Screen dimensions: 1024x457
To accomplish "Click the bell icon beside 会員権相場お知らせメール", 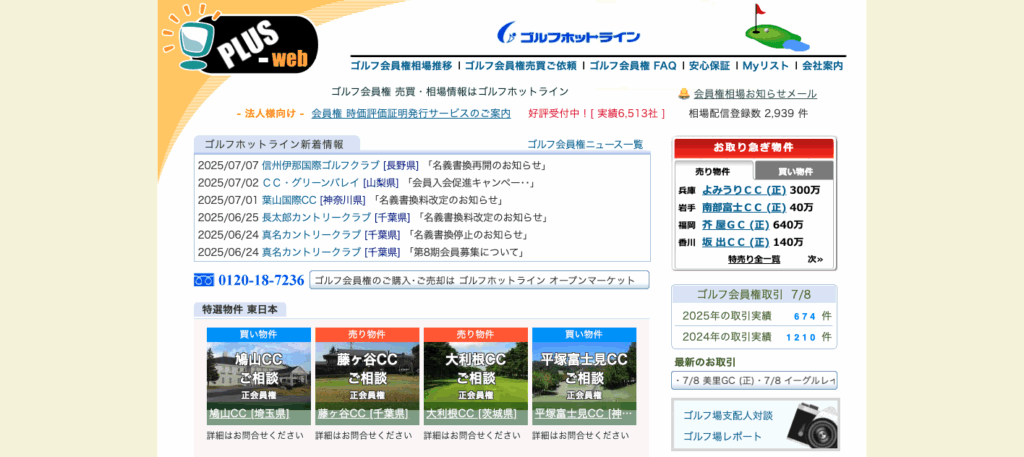I will pos(684,93).
